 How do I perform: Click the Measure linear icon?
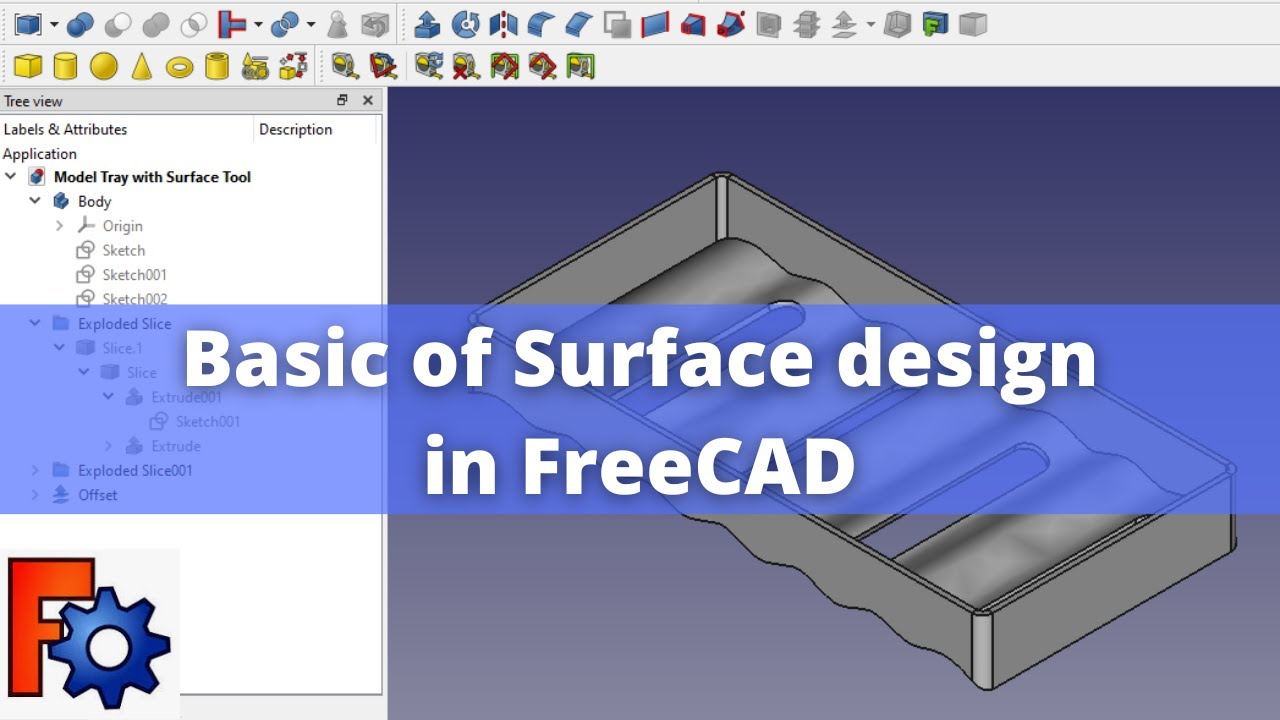coord(345,66)
